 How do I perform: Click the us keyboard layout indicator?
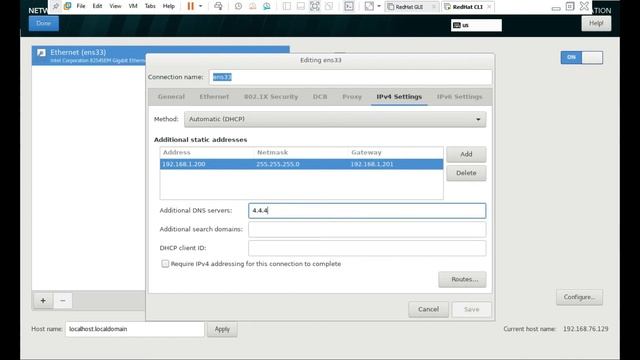point(476,25)
